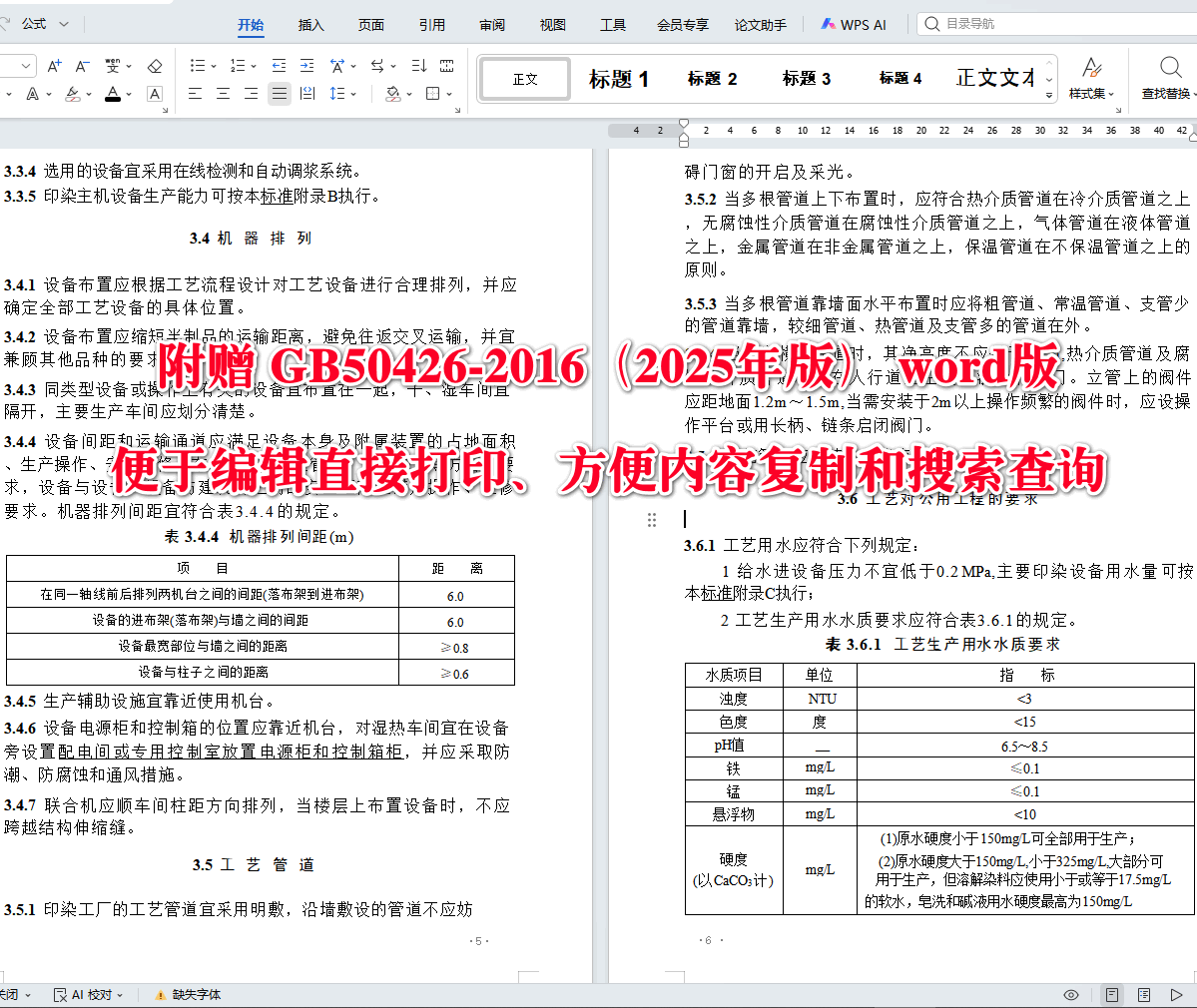The height and width of the screenshot is (1008, 1197).
Task: Click the borders icon
Action: click(433, 94)
